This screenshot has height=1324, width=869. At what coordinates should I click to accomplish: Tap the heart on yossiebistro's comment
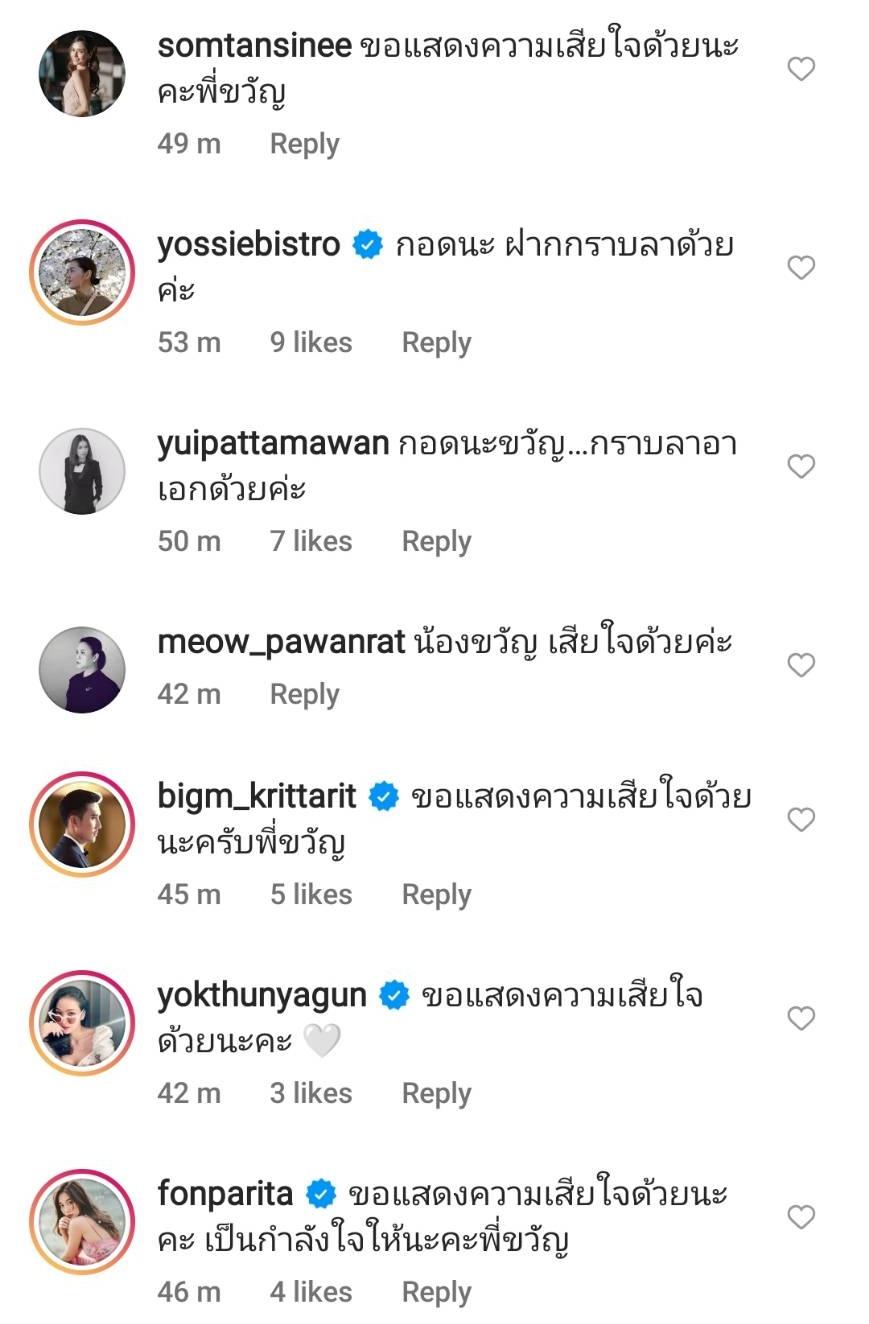coord(801,268)
